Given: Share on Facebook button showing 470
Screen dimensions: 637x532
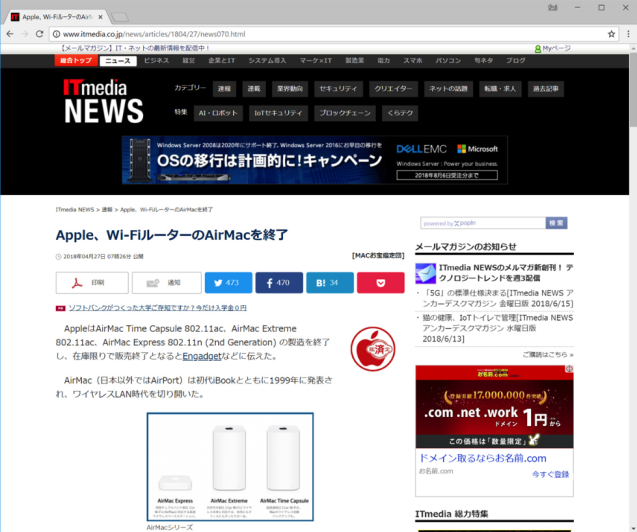Looking at the screenshot, I should (279, 283).
